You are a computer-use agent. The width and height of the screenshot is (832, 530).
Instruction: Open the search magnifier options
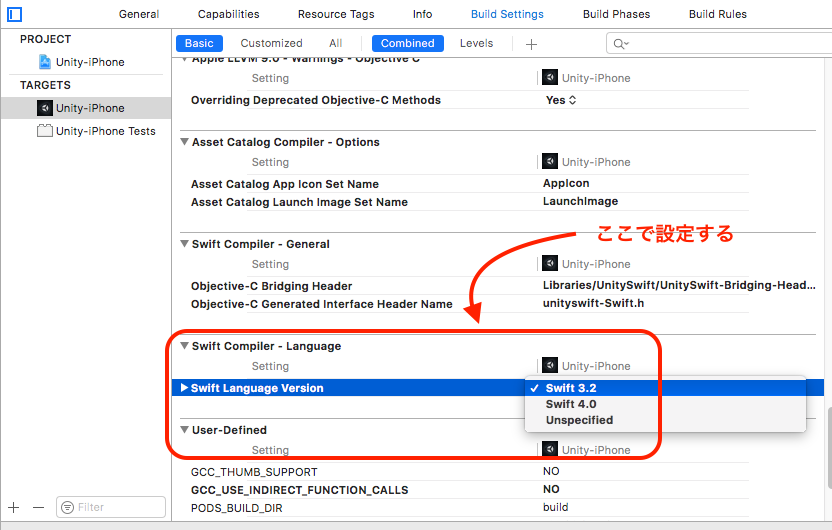point(620,44)
